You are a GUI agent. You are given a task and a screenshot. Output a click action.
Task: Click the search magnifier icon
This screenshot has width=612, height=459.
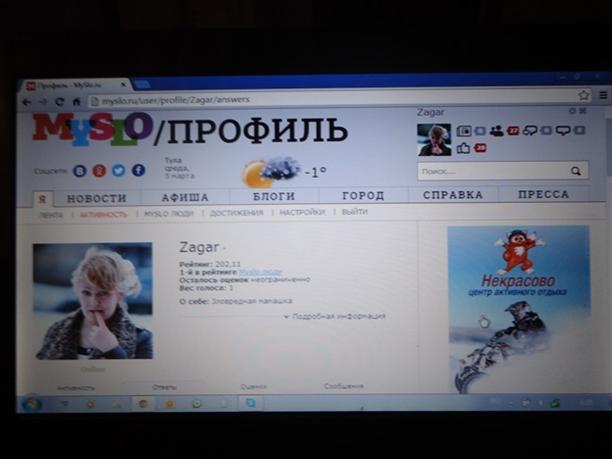click(x=576, y=172)
